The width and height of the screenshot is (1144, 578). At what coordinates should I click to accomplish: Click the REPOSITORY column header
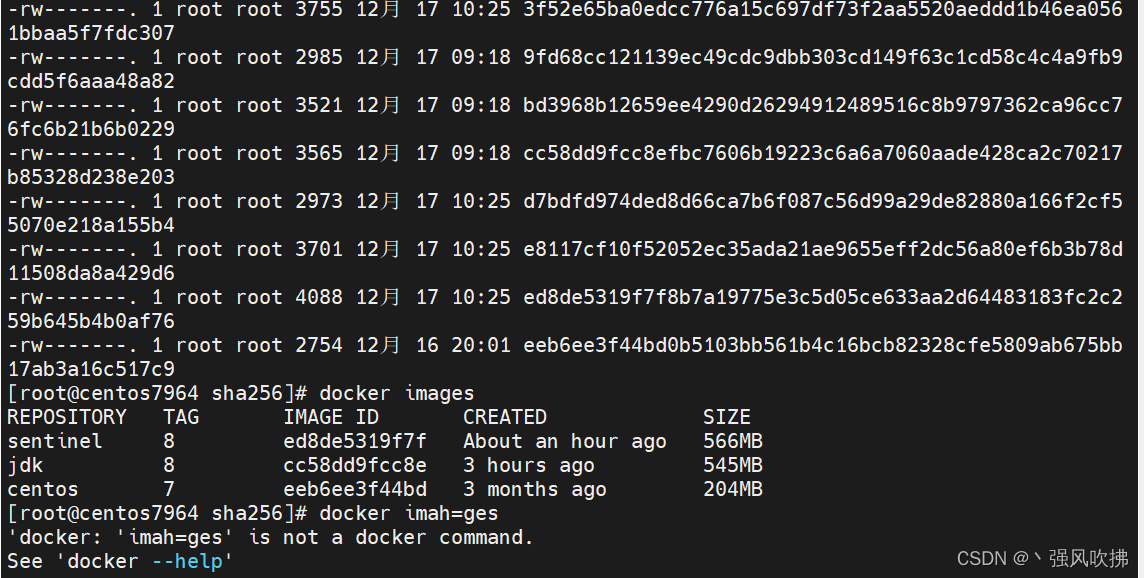pyautogui.click(x=67, y=417)
